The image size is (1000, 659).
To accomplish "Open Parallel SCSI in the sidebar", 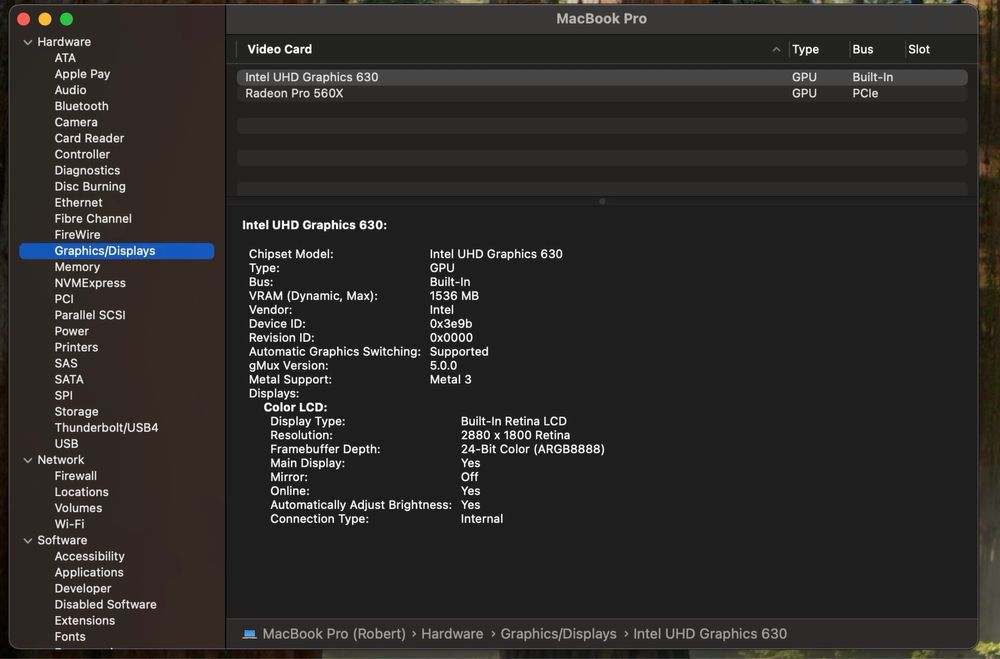I will pos(90,315).
